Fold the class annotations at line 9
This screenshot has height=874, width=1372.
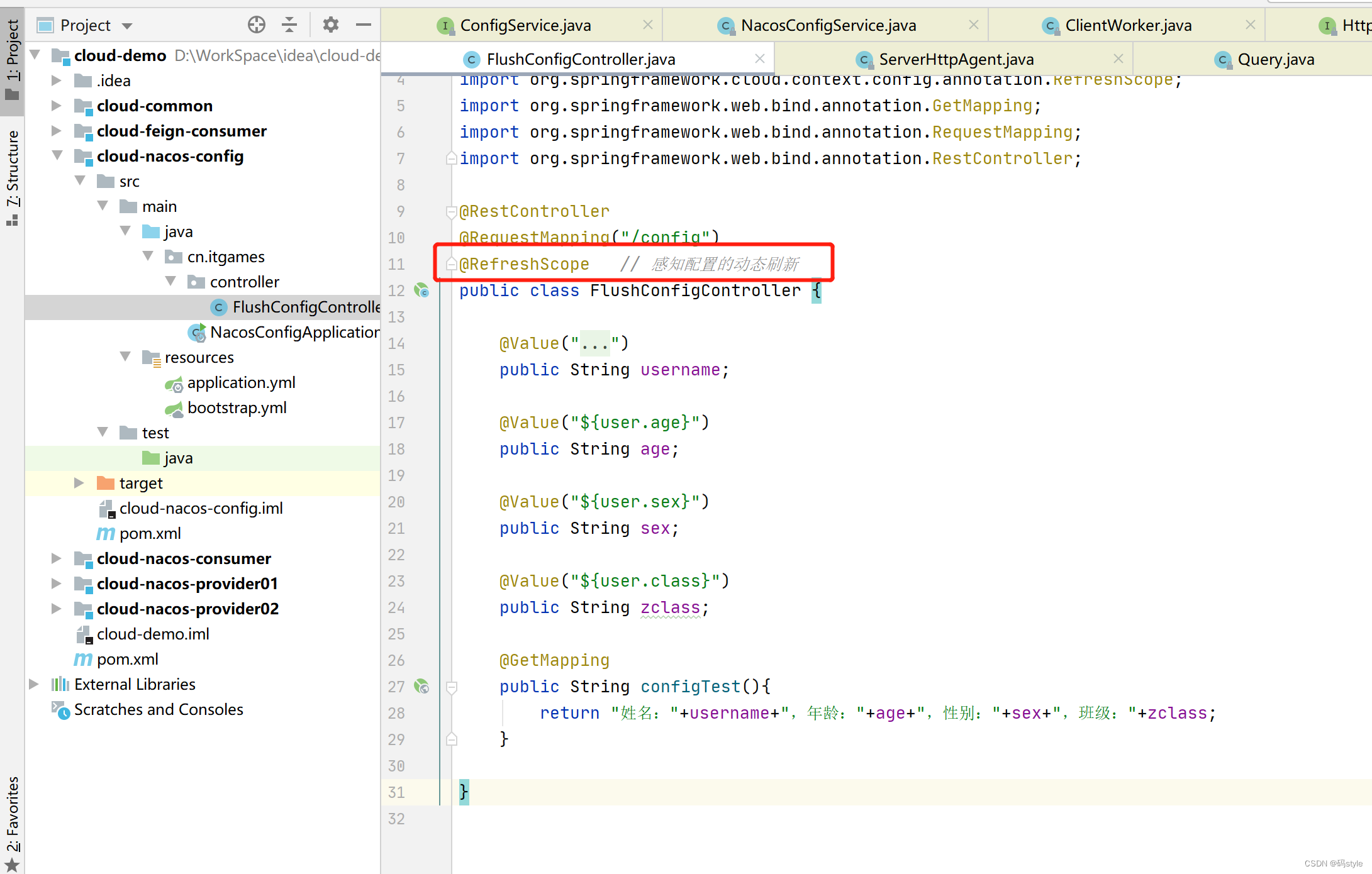451,212
